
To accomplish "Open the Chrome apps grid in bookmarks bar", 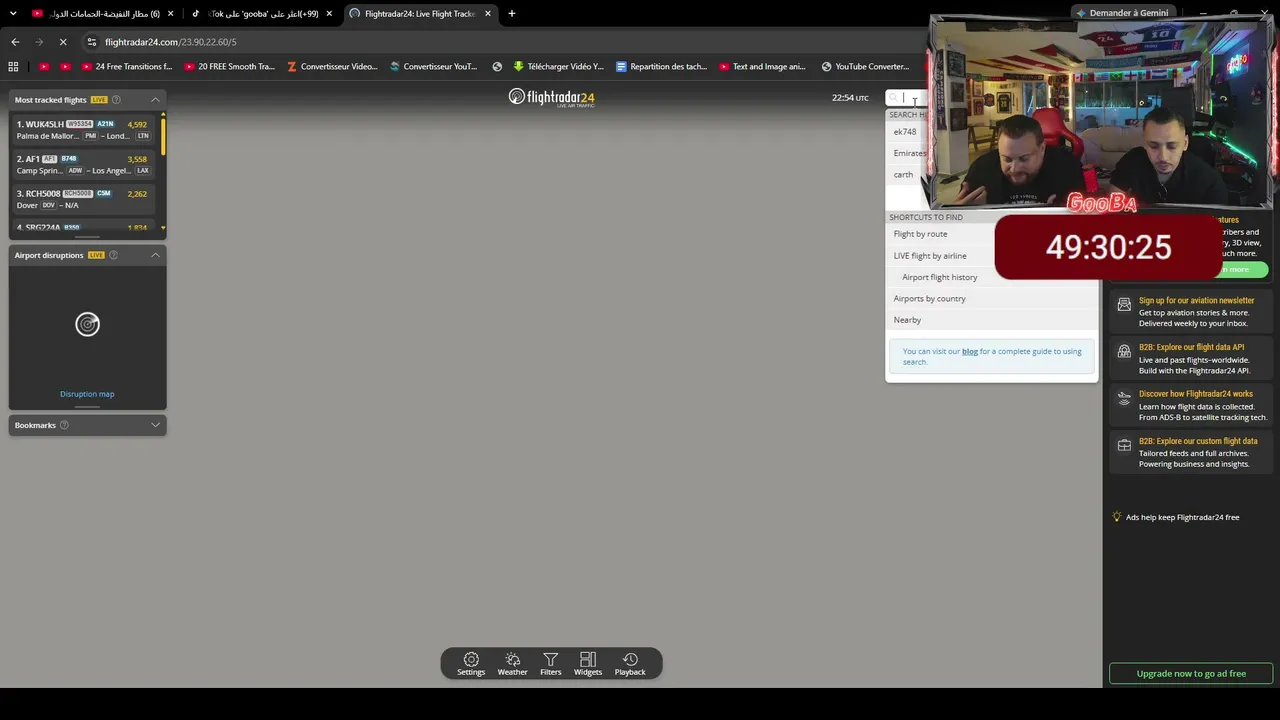I will click(13, 67).
